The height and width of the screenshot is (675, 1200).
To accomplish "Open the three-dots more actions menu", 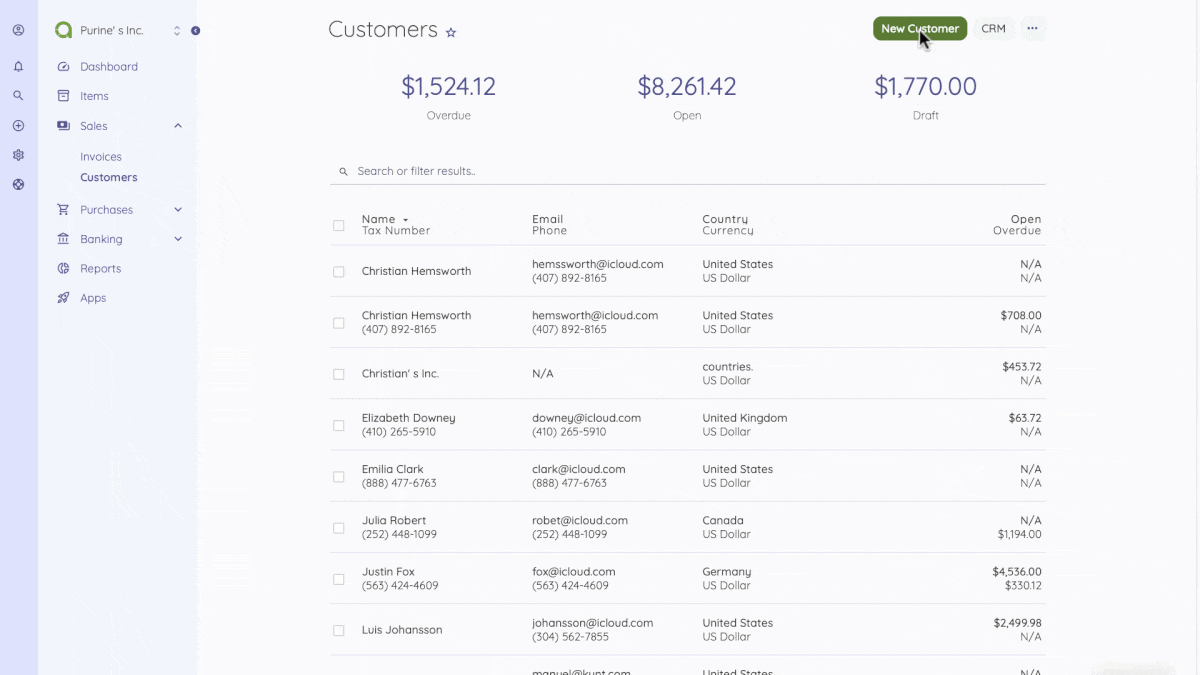I will 1033,29.
